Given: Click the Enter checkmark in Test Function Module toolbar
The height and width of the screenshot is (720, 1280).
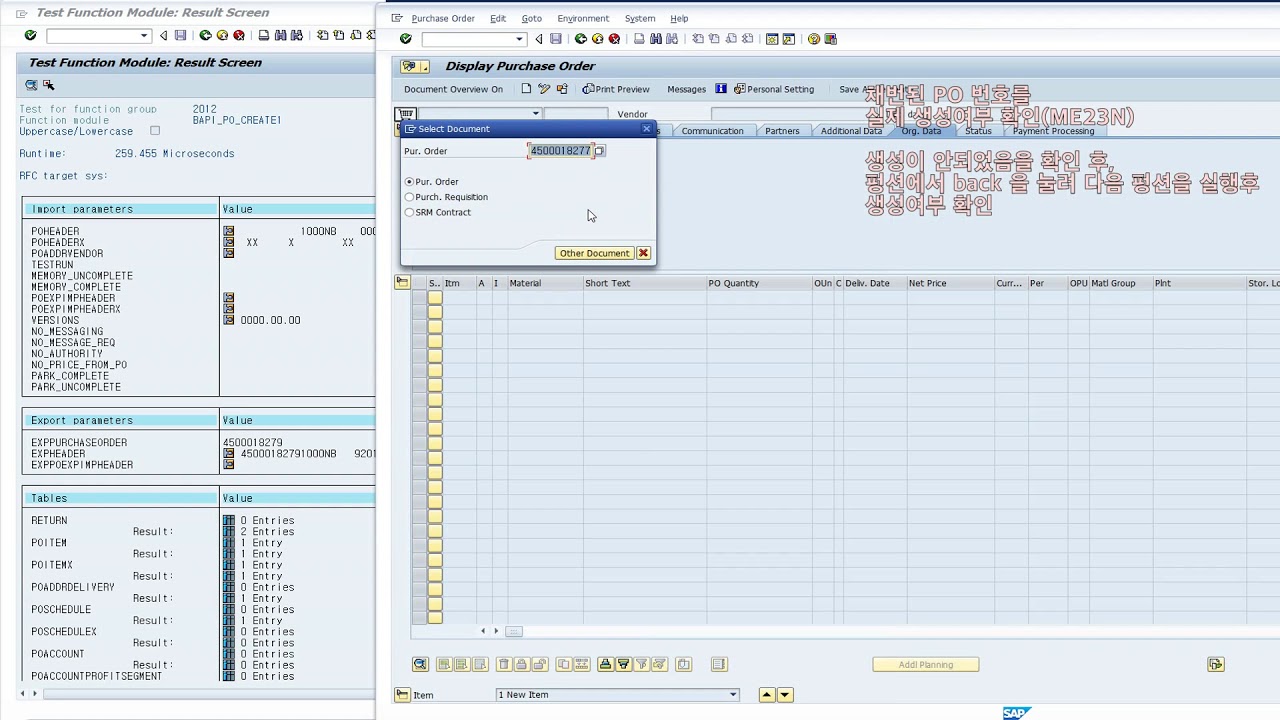Looking at the screenshot, I should click(30, 35).
